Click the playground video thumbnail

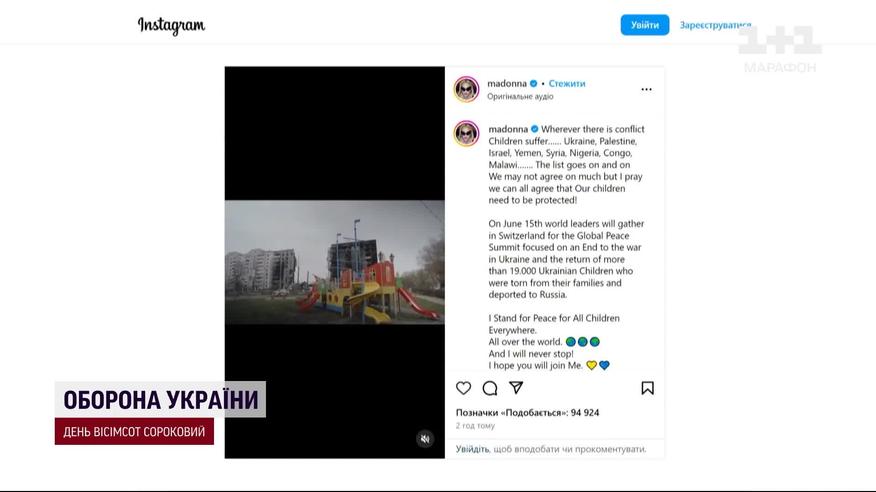[335, 262]
